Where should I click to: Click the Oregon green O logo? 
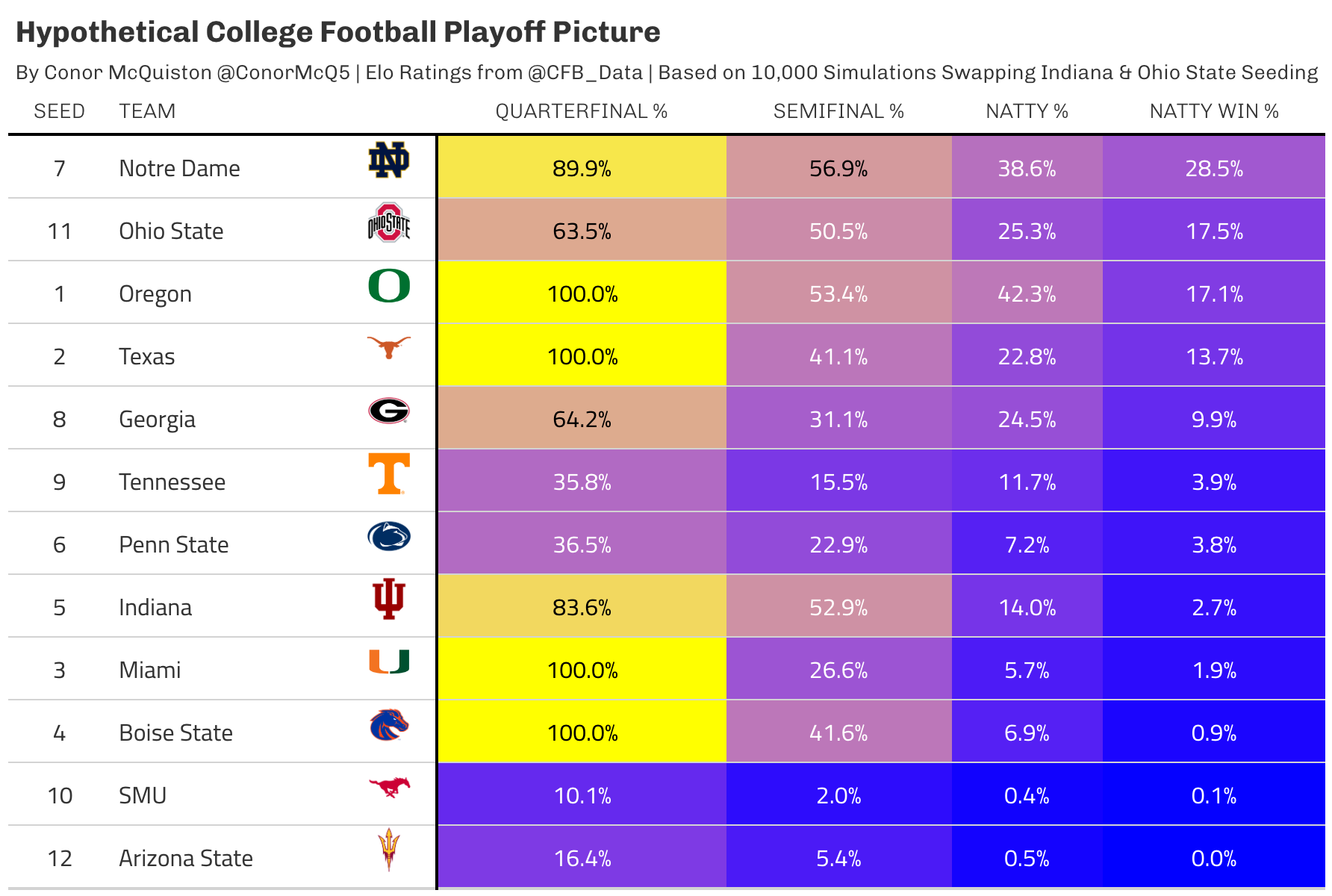click(x=389, y=285)
